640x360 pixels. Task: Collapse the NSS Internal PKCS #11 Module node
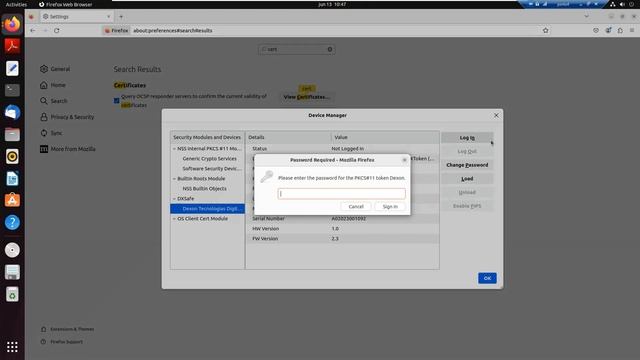(174, 149)
